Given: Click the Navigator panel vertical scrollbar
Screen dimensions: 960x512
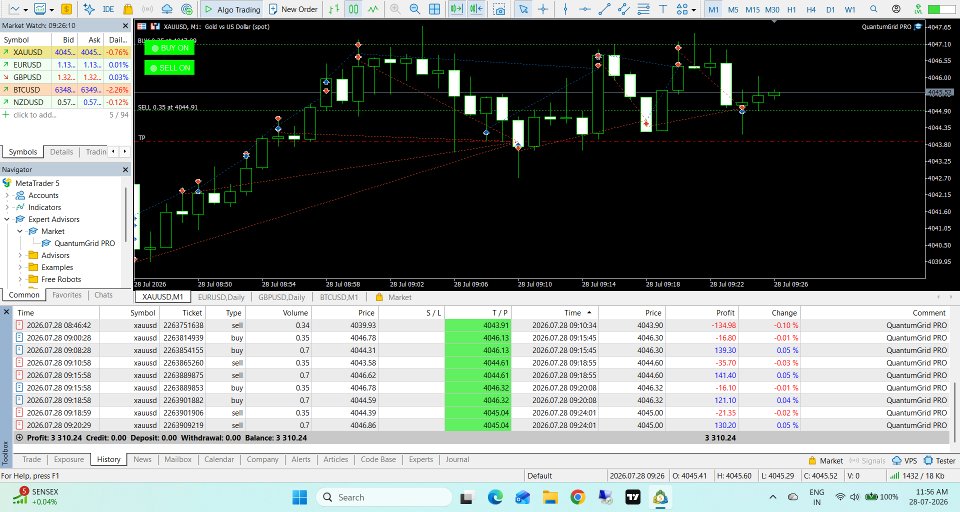Looking at the screenshot, I should click(126, 214).
